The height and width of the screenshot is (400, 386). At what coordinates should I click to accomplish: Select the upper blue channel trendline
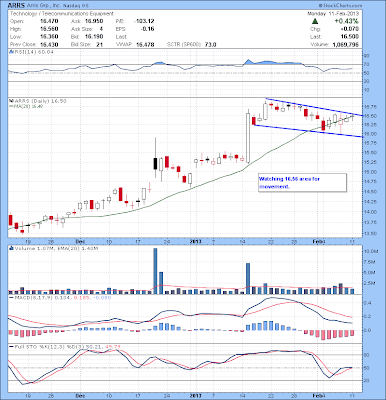[x=314, y=107]
